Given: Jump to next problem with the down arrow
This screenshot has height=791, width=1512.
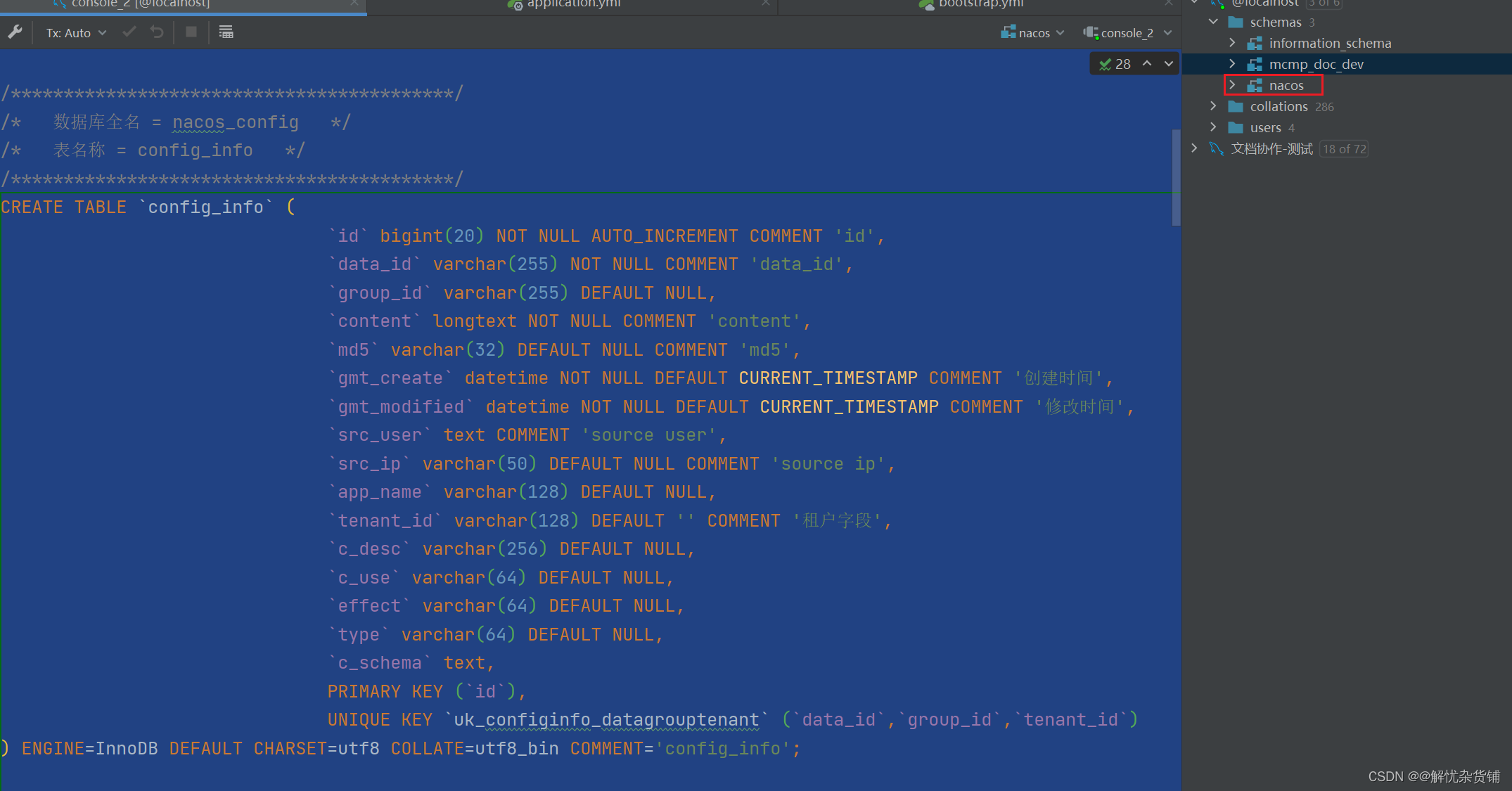Looking at the screenshot, I should coord(1167,63).
